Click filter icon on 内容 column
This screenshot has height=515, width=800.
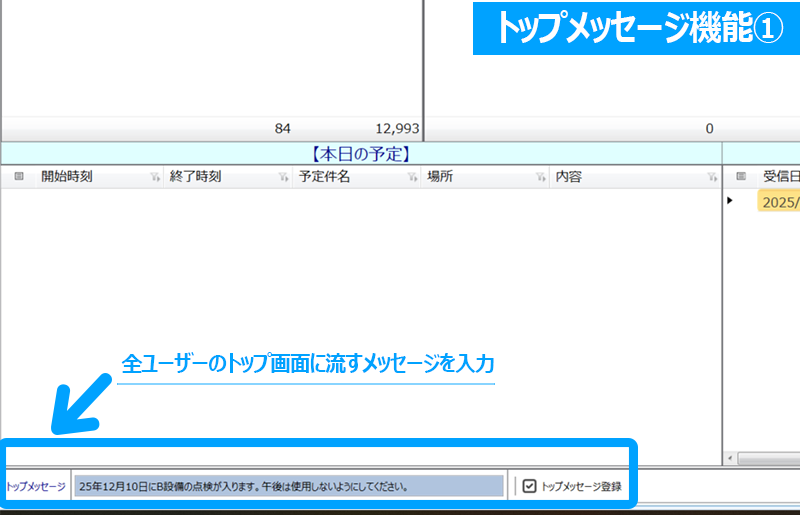[x=712, y=177]
